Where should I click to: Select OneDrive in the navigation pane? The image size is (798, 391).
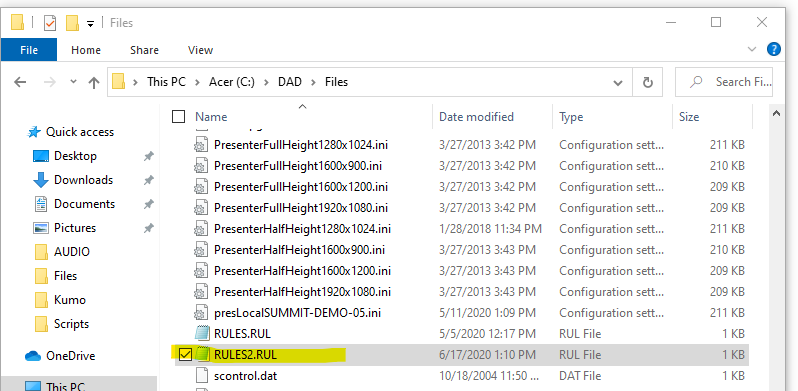[71, 356]
